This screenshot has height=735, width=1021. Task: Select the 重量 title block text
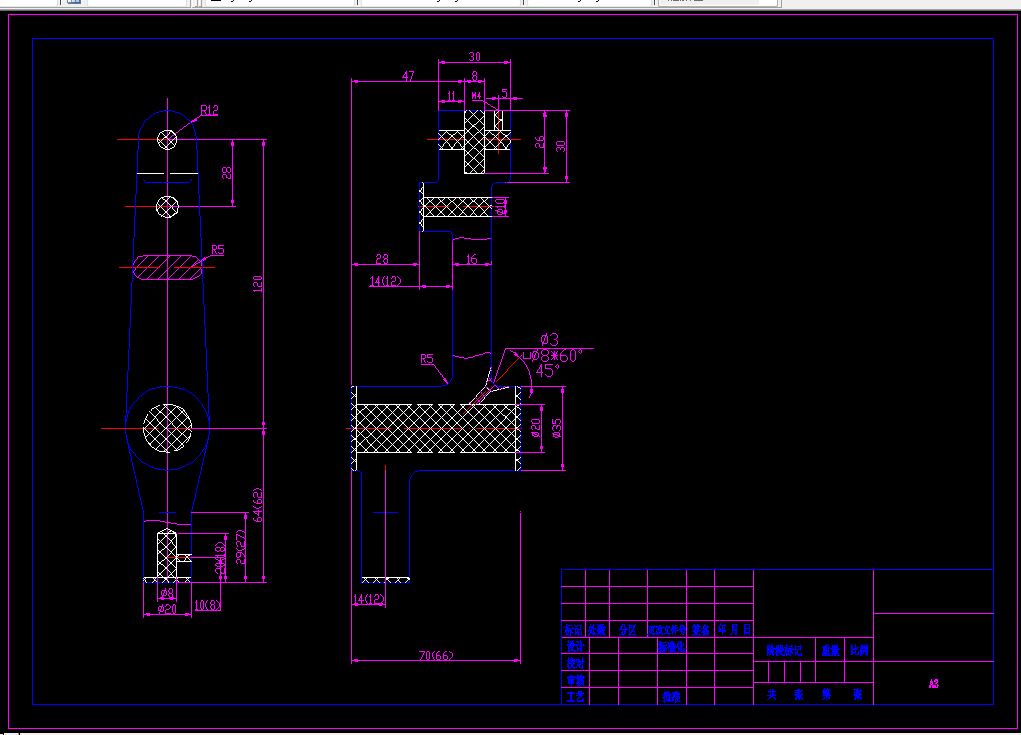coord(830,650)
